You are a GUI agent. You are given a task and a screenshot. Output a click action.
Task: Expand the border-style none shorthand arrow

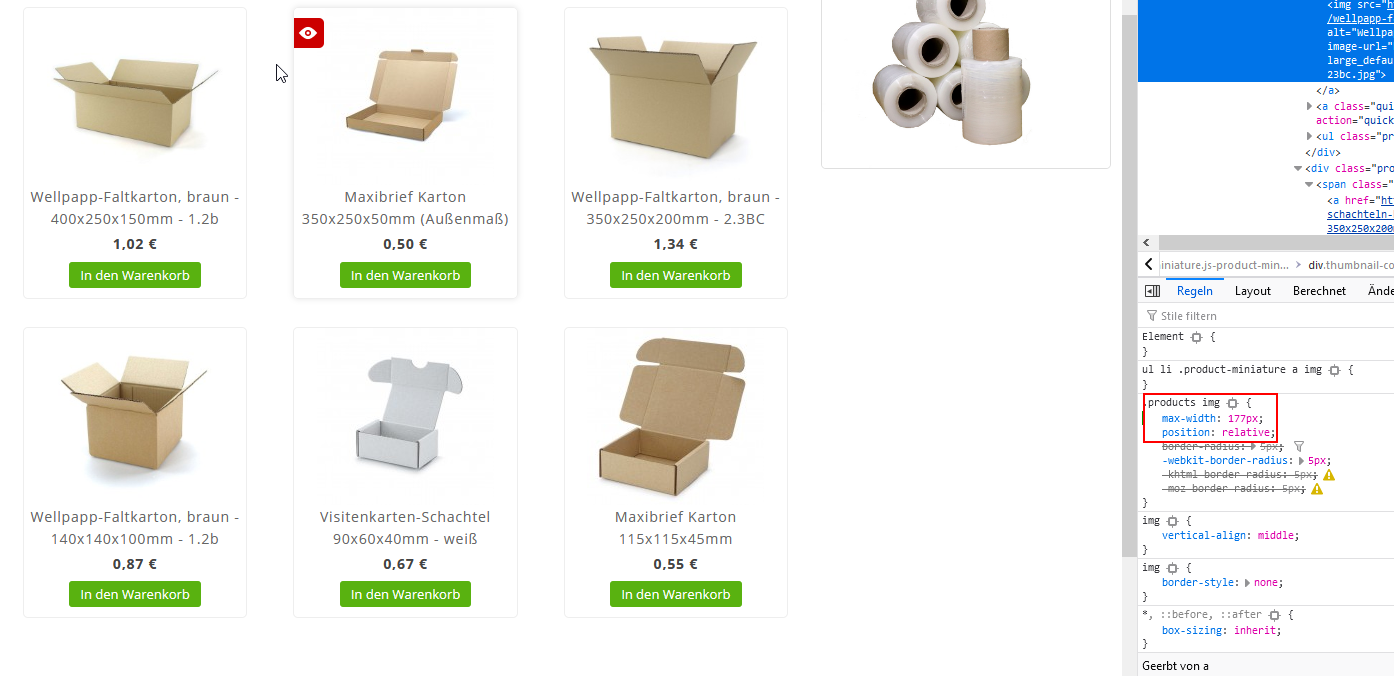pos(1247,582)
